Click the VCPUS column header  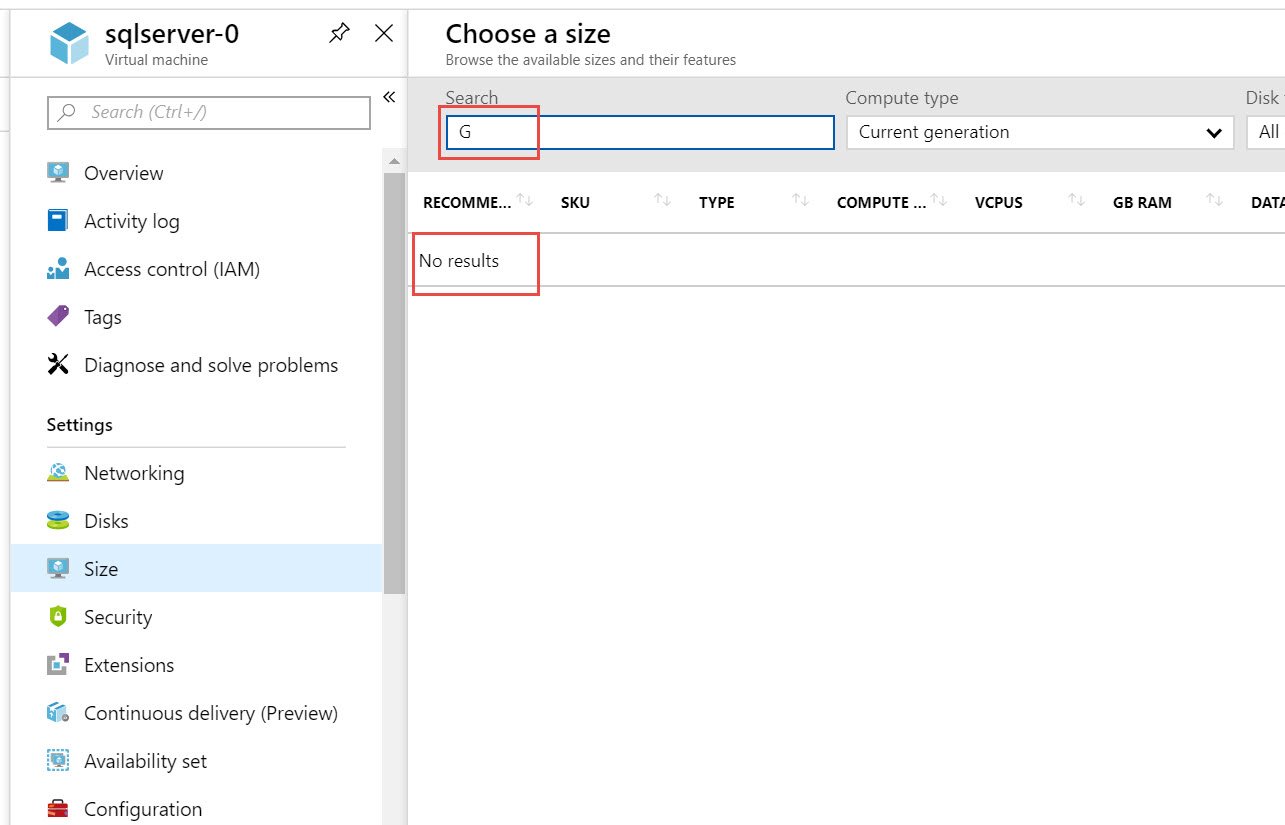[x=999, y=202]
